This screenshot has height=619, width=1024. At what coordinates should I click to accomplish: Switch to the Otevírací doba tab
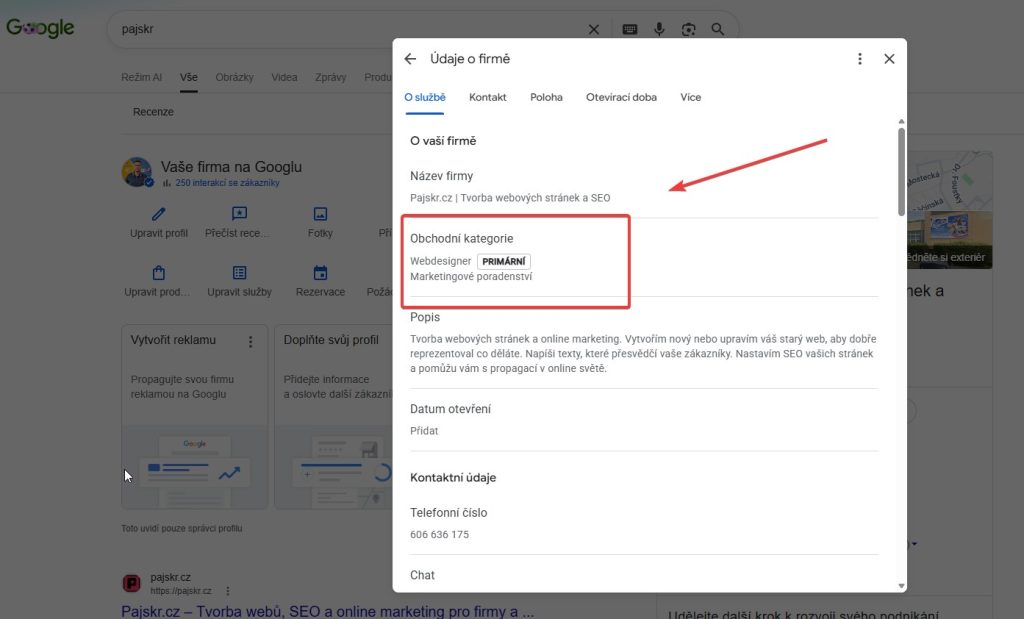point(621,97)
